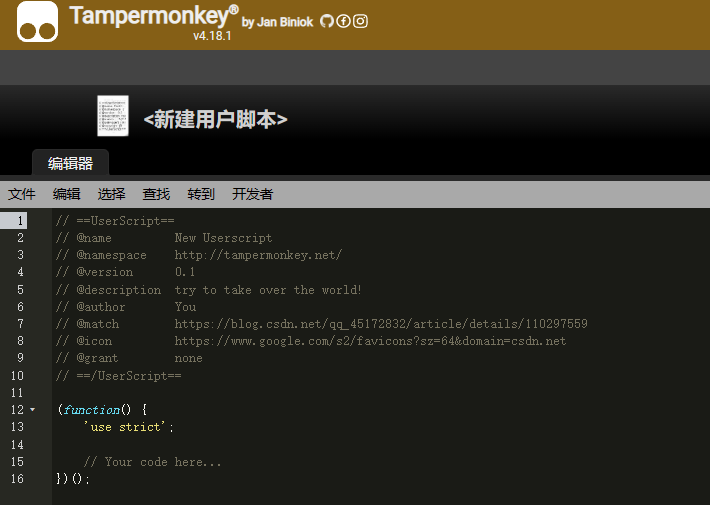This screenshot has width=710, height=505.
Task: Switch to the 编辑器 tab
Action: [x=70, y=163]
